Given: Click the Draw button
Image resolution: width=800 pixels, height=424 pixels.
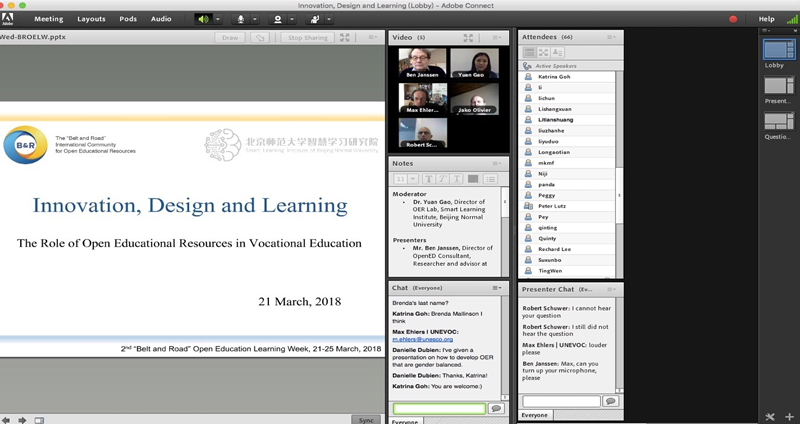Looking at the screenshot, I should point(230,38).
